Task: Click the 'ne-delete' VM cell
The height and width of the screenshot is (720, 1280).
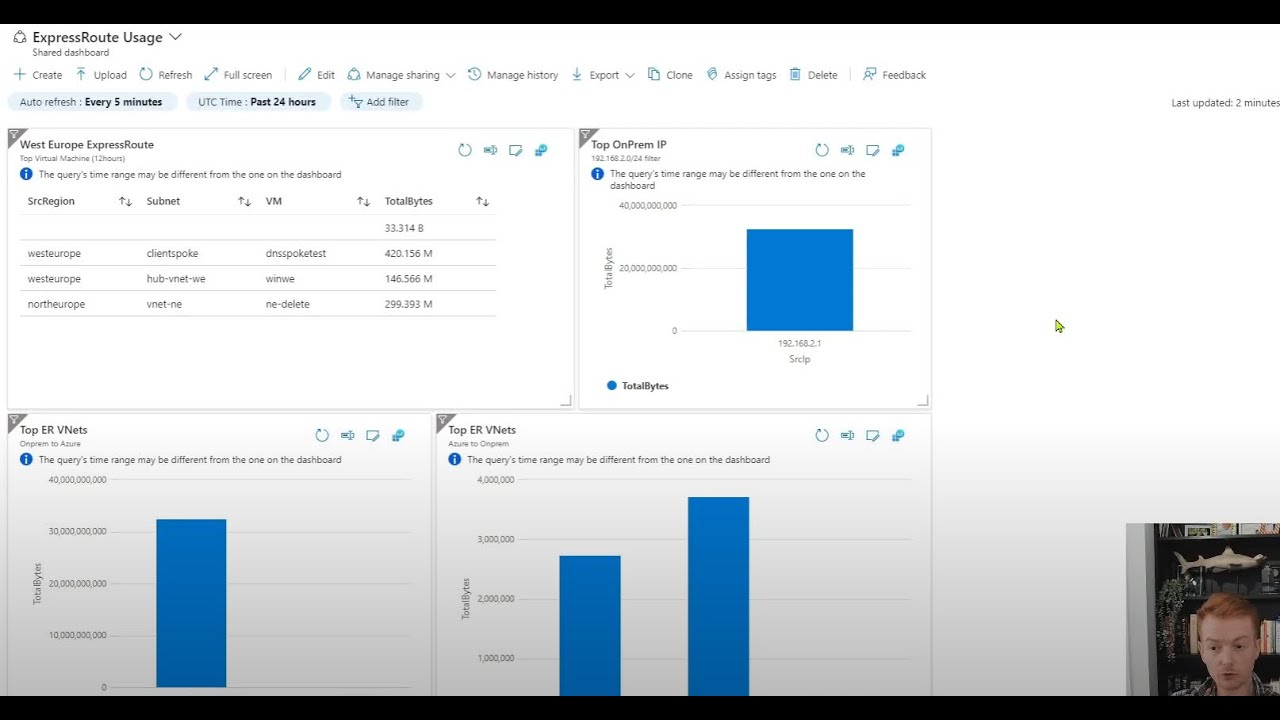Action: coord(288,304)
